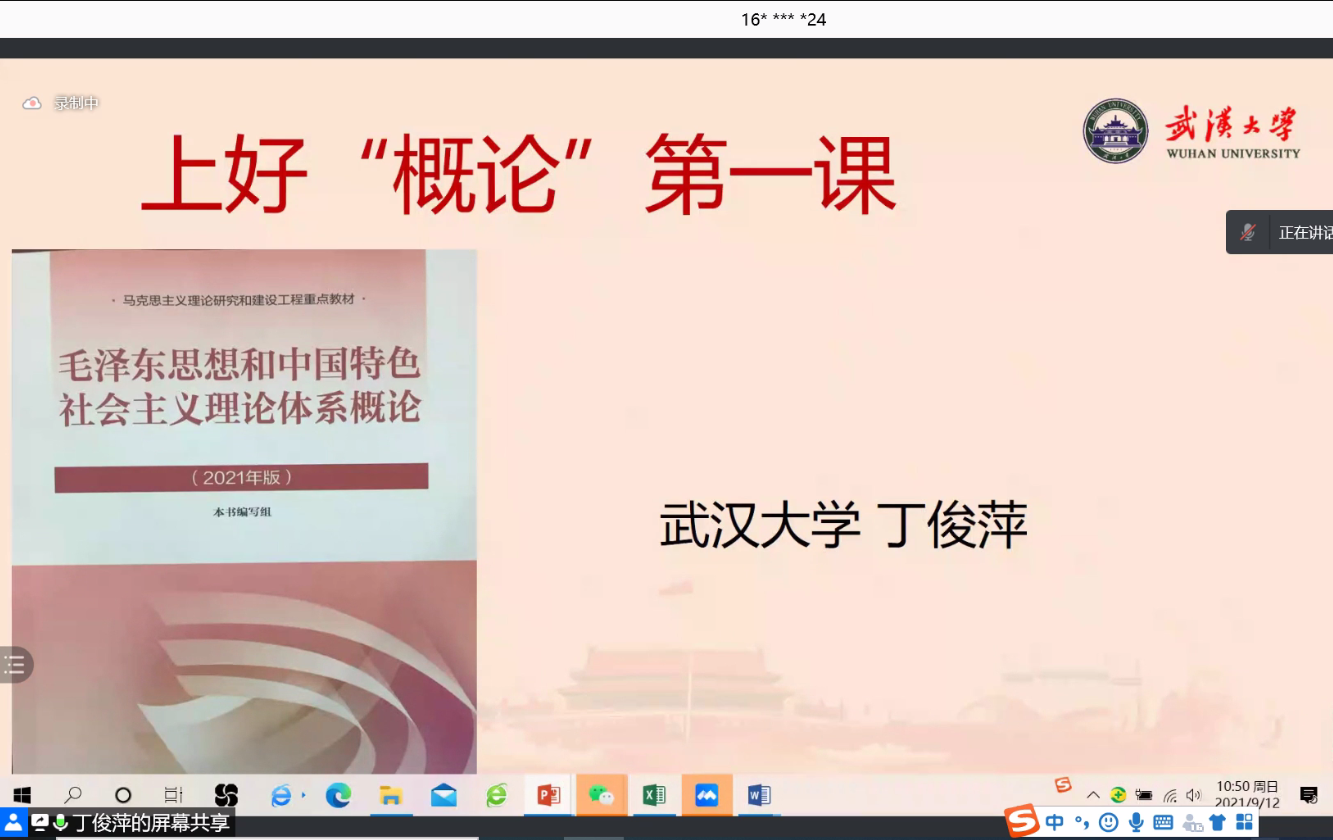The height and width of the screenshot is (840, 1333).
Task: Expand hidden system tray icons
Action: [1093, 795]
